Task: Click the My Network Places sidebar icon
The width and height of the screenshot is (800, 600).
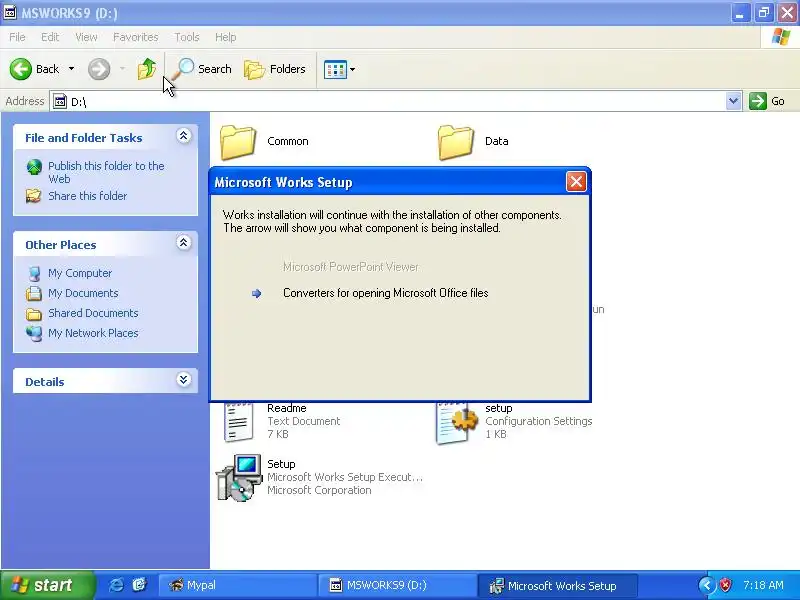Action: point(34,333)
